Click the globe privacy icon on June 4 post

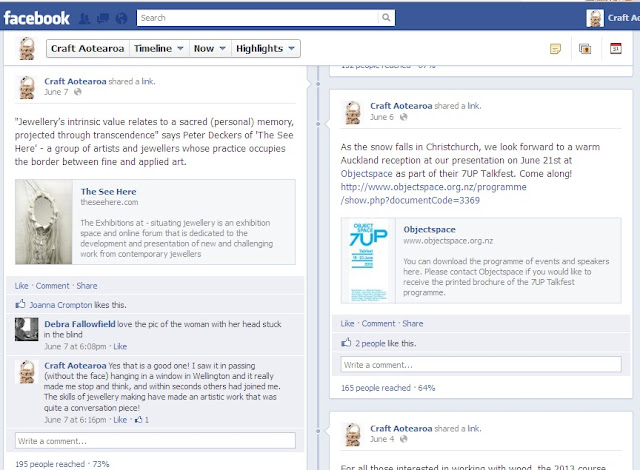pyautogui.click(x=403, y=439)
